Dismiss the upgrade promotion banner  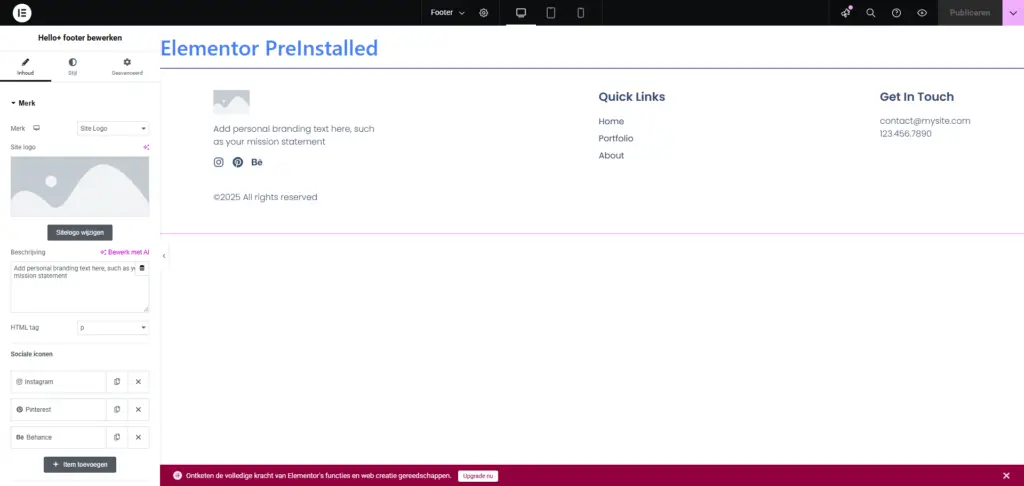1006,476
